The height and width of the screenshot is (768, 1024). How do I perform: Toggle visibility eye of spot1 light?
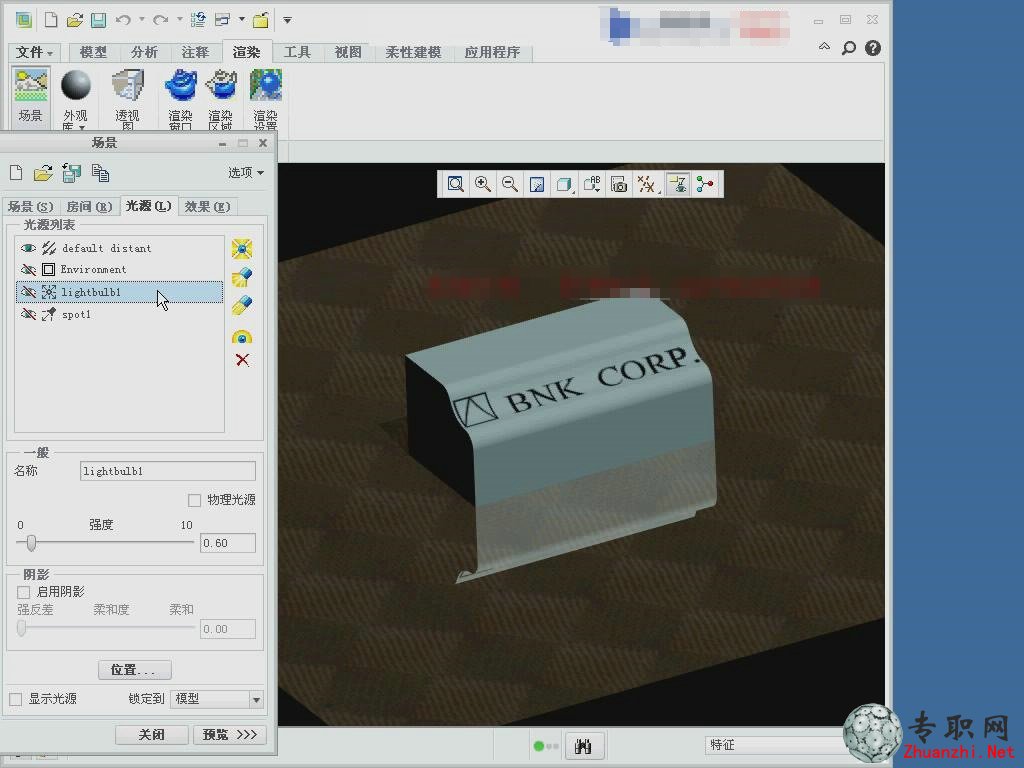coord(28,314)
